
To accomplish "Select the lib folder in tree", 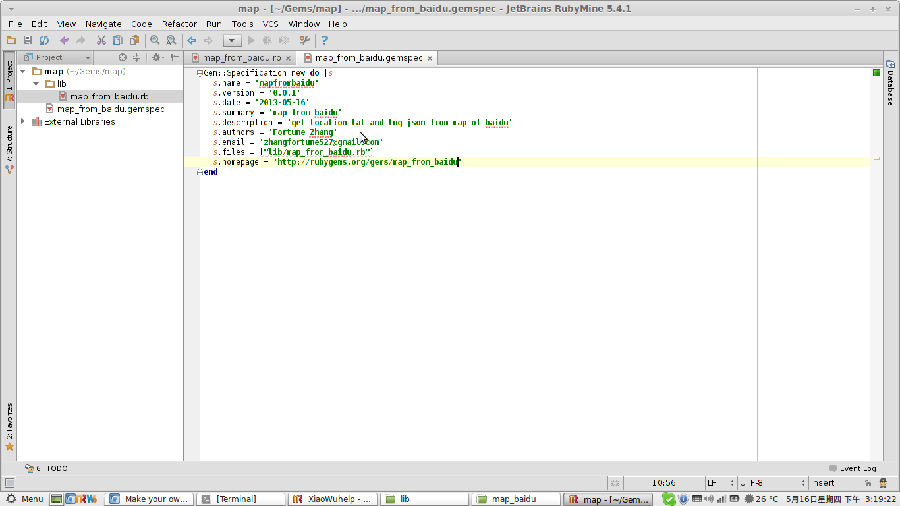I will pos(61,84).
